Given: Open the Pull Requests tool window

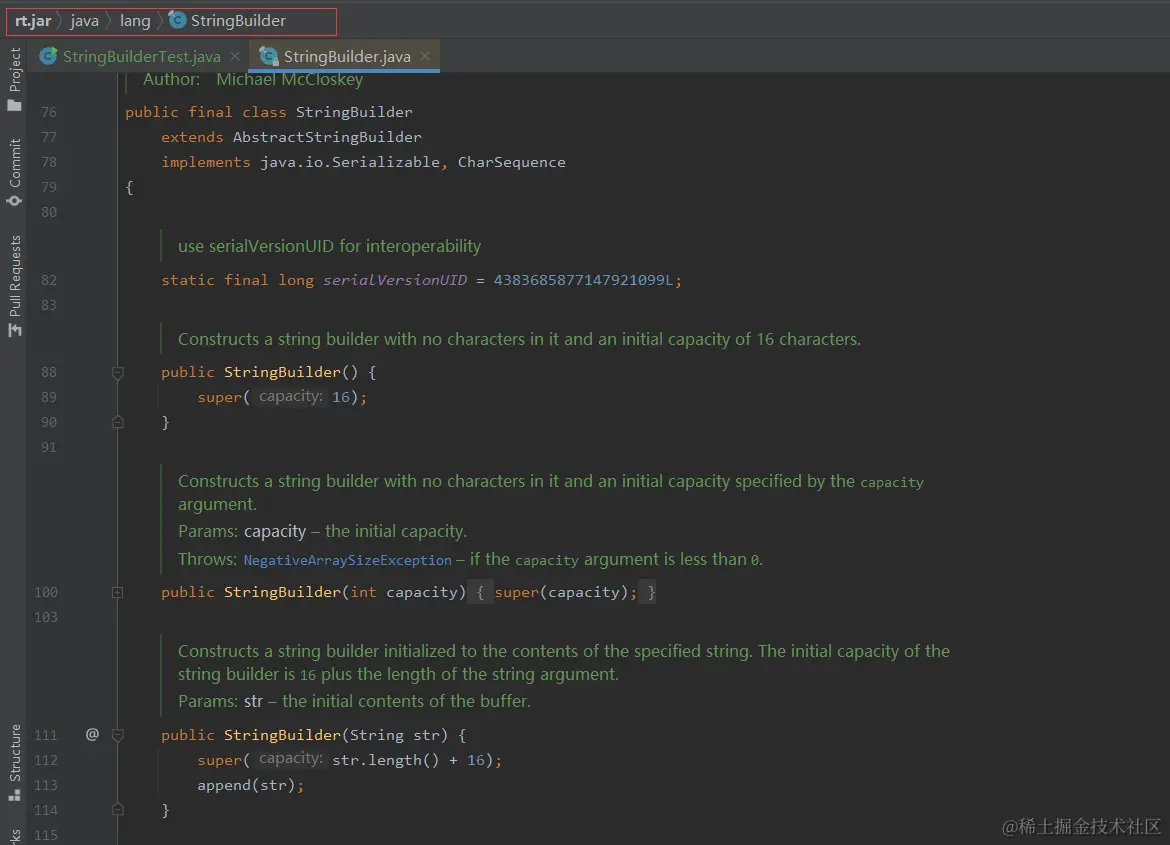Looking at the screenshot, I should tap(14, 286).
